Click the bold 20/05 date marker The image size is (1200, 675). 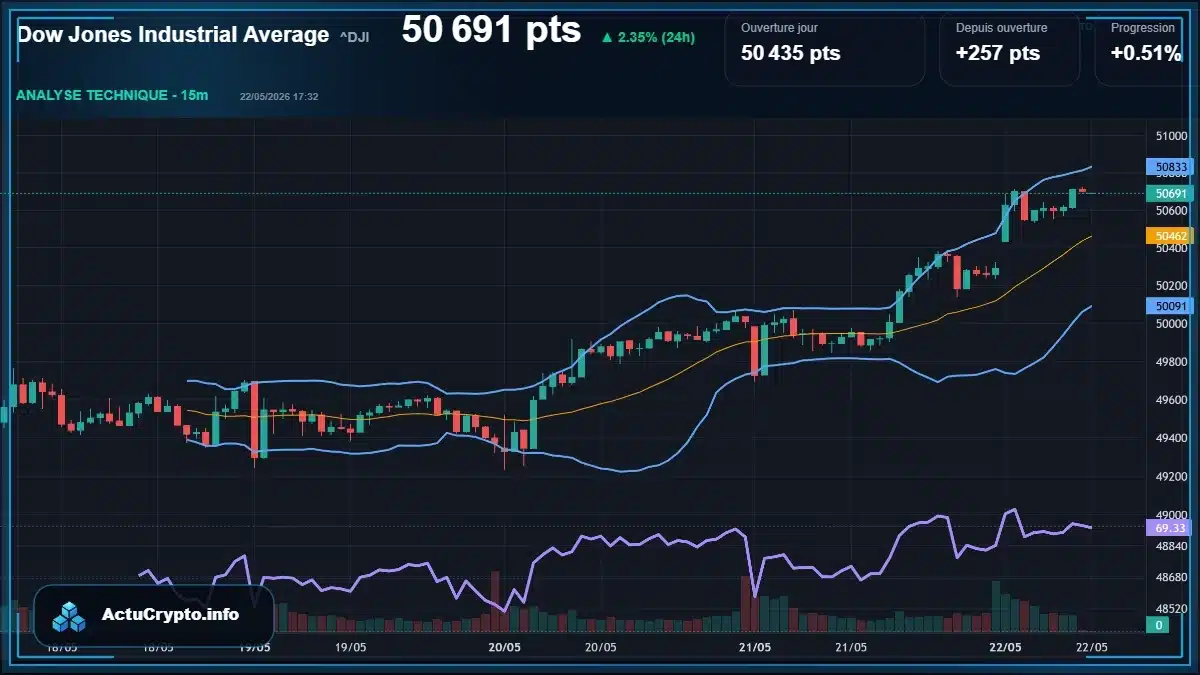(504, 647)
